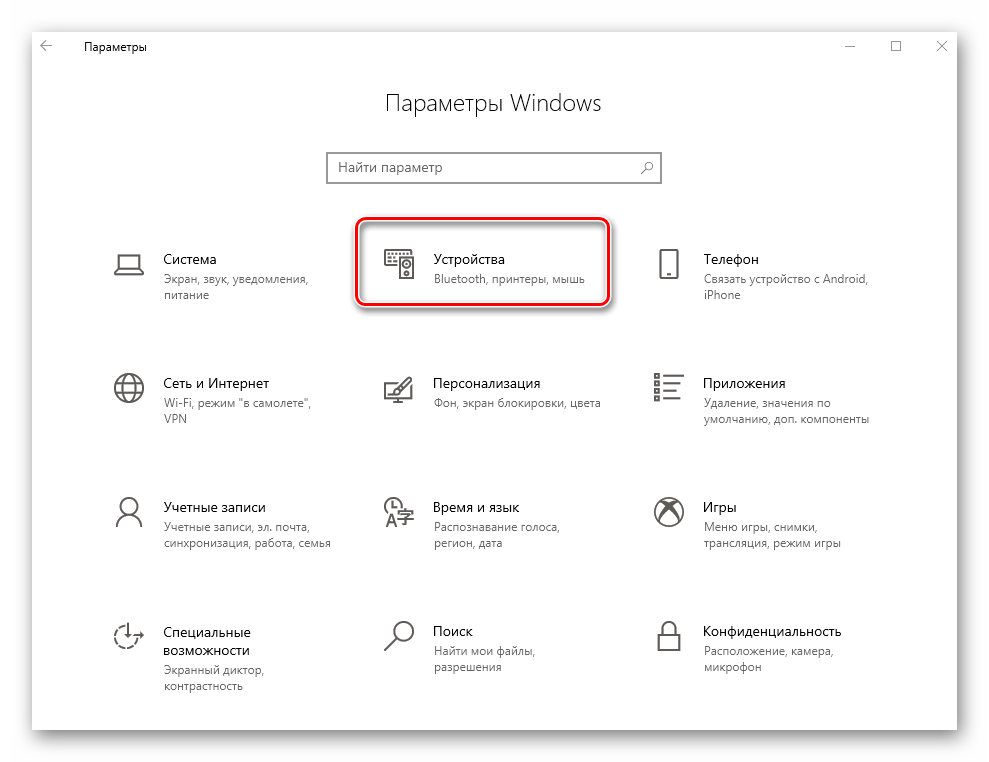Maximize the Параметры window
The image size is (989, 762).
point(896,46)
